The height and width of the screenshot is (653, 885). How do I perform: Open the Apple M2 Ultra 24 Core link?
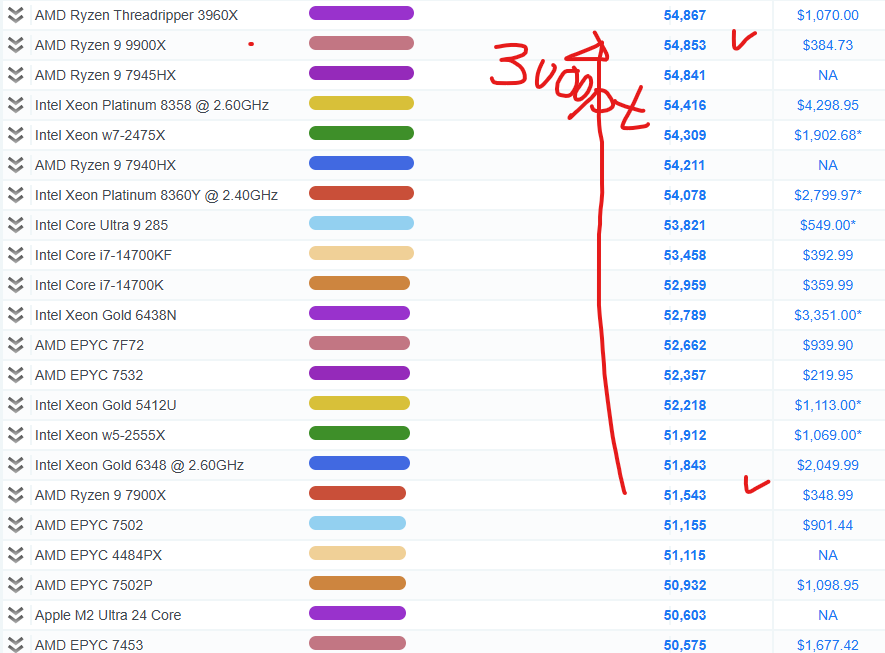[x=108, y=615]
